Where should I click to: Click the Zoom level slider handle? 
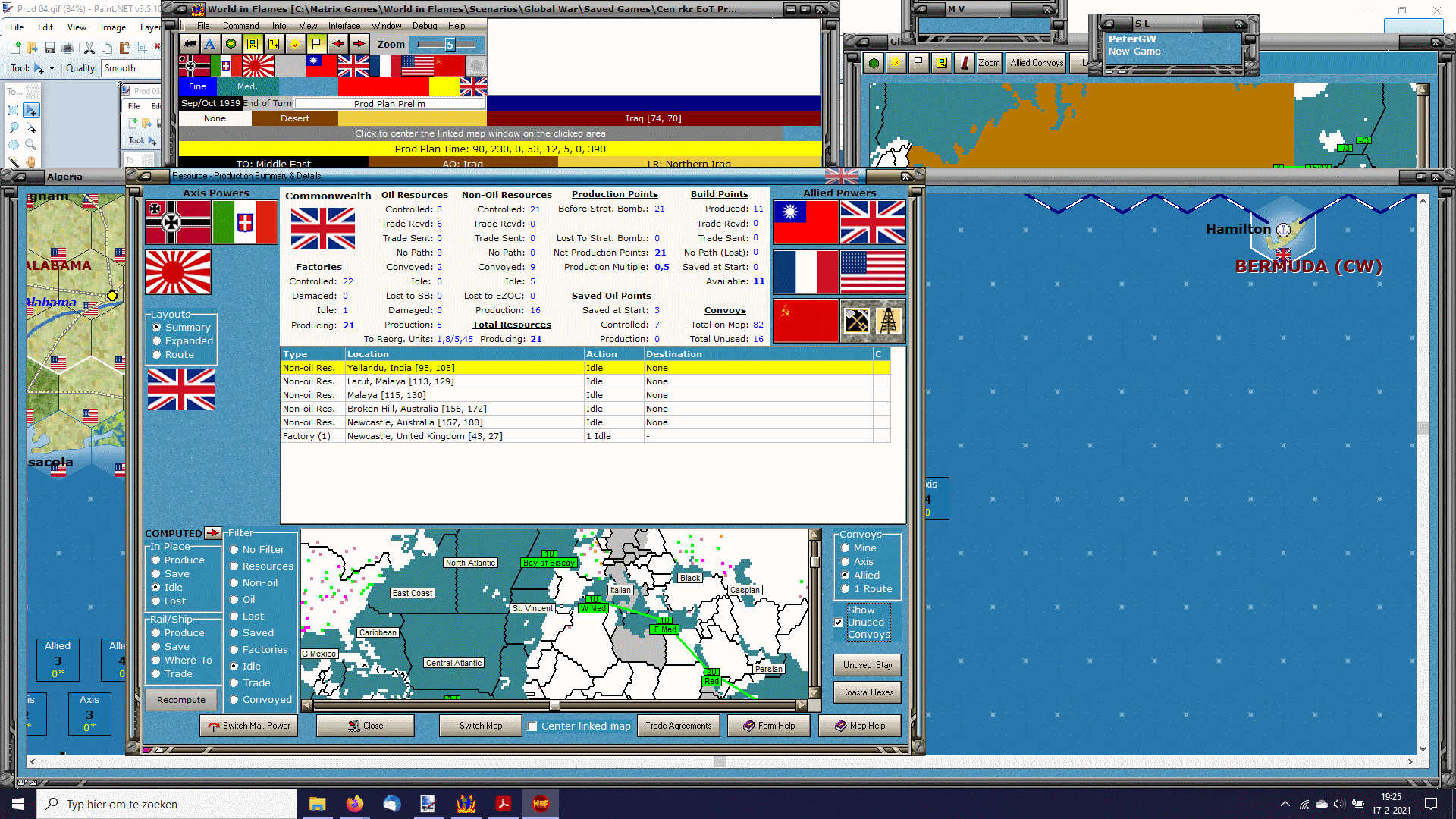pos(450,45)
